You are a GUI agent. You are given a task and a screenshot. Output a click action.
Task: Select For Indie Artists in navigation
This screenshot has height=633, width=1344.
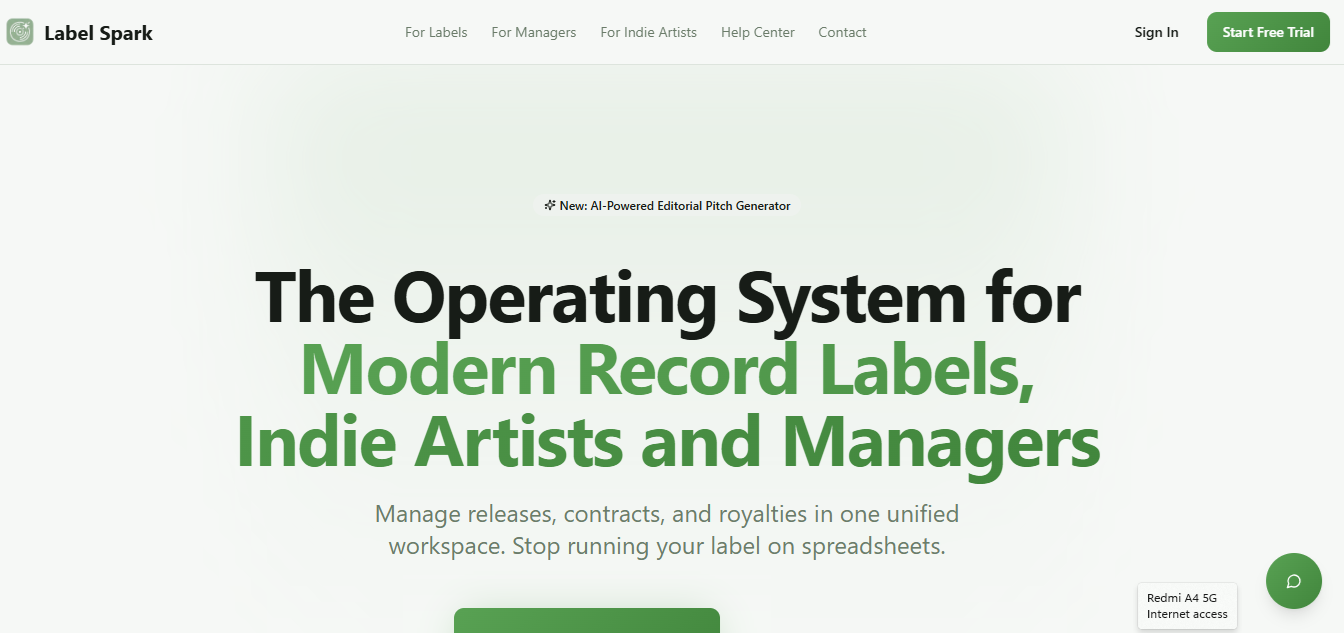pyautogui.click(x=648, y=32)
